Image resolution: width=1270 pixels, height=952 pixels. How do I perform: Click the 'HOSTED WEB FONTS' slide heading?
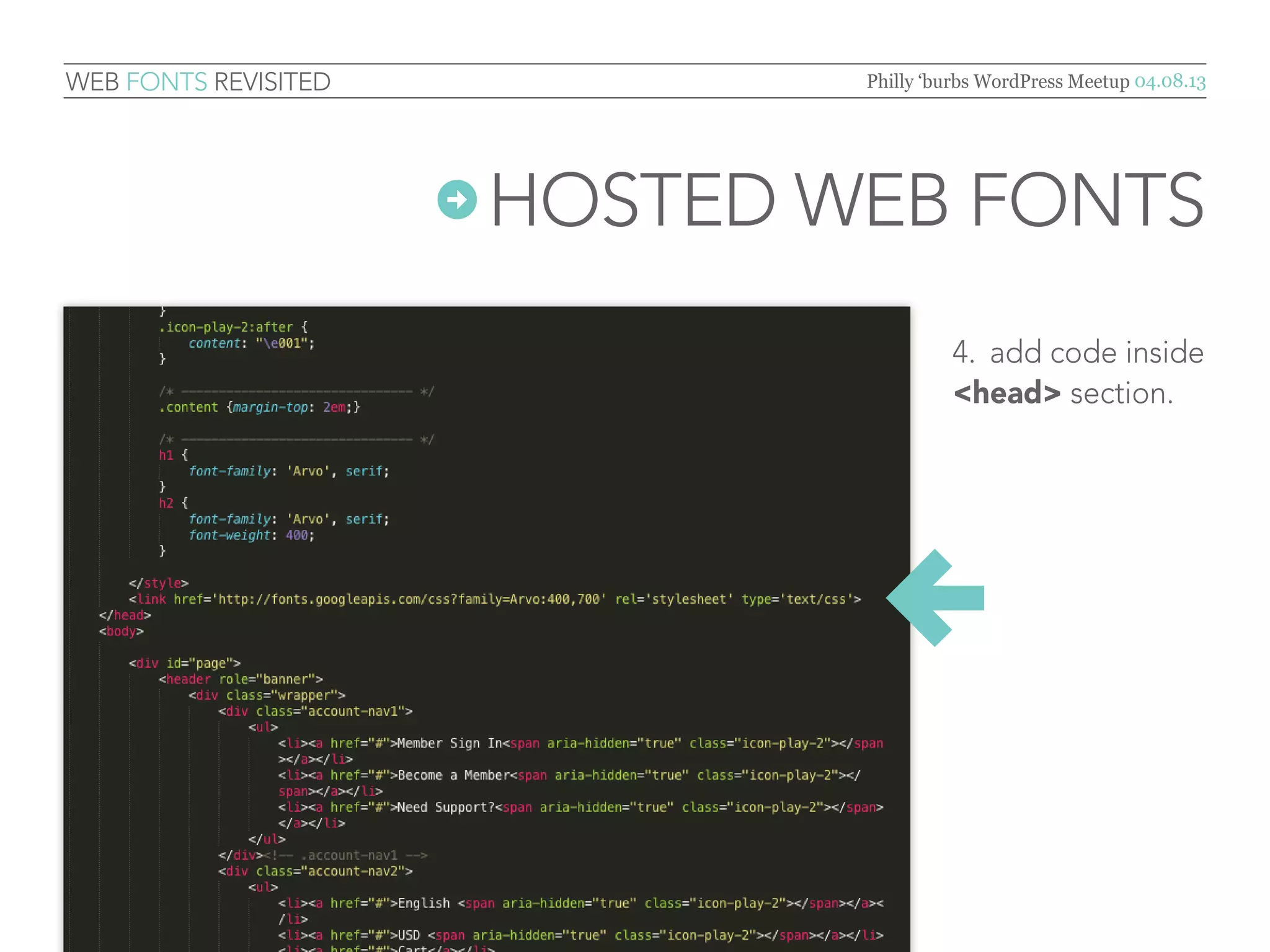(847, 200)
